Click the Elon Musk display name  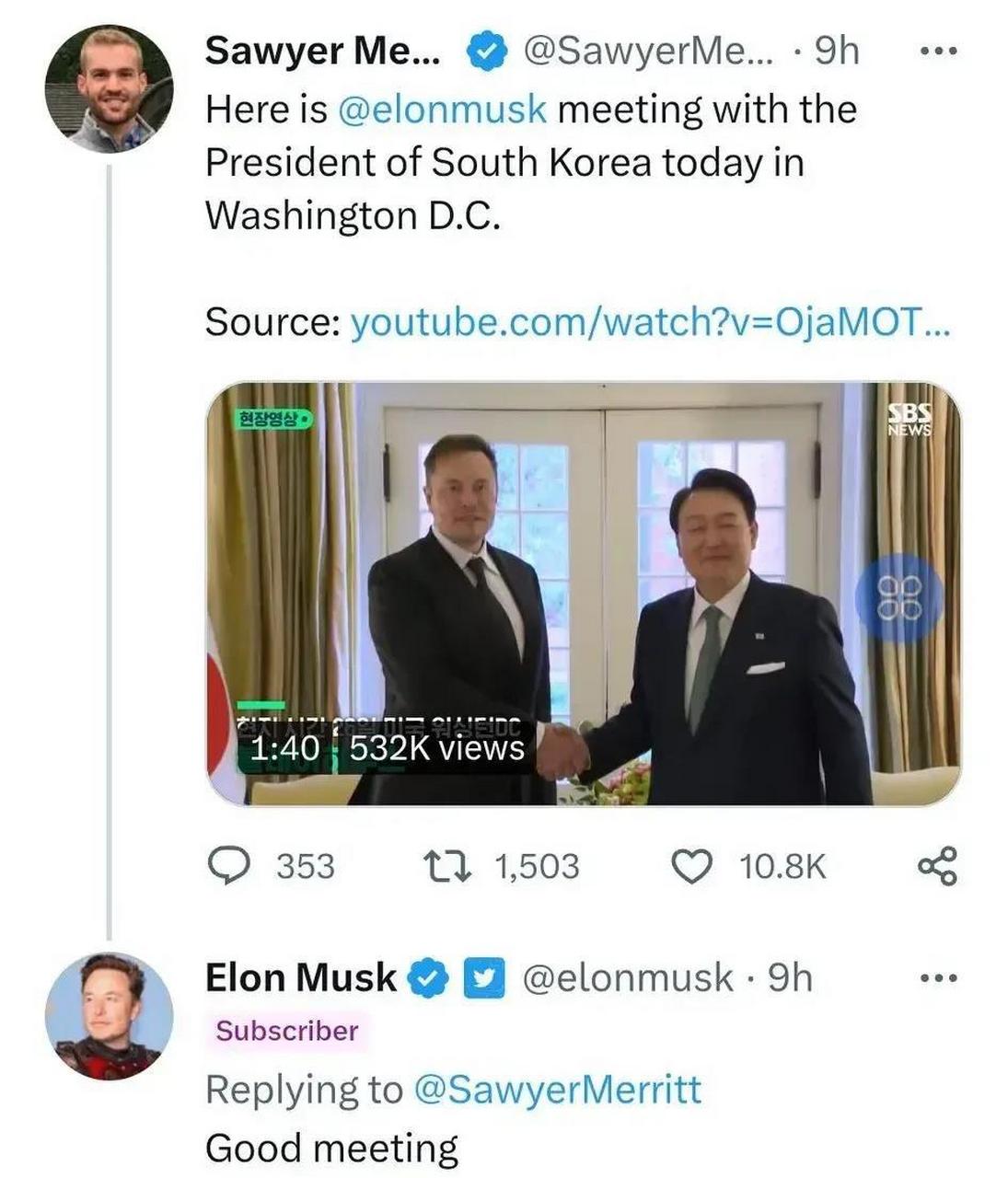coord(300,978)
